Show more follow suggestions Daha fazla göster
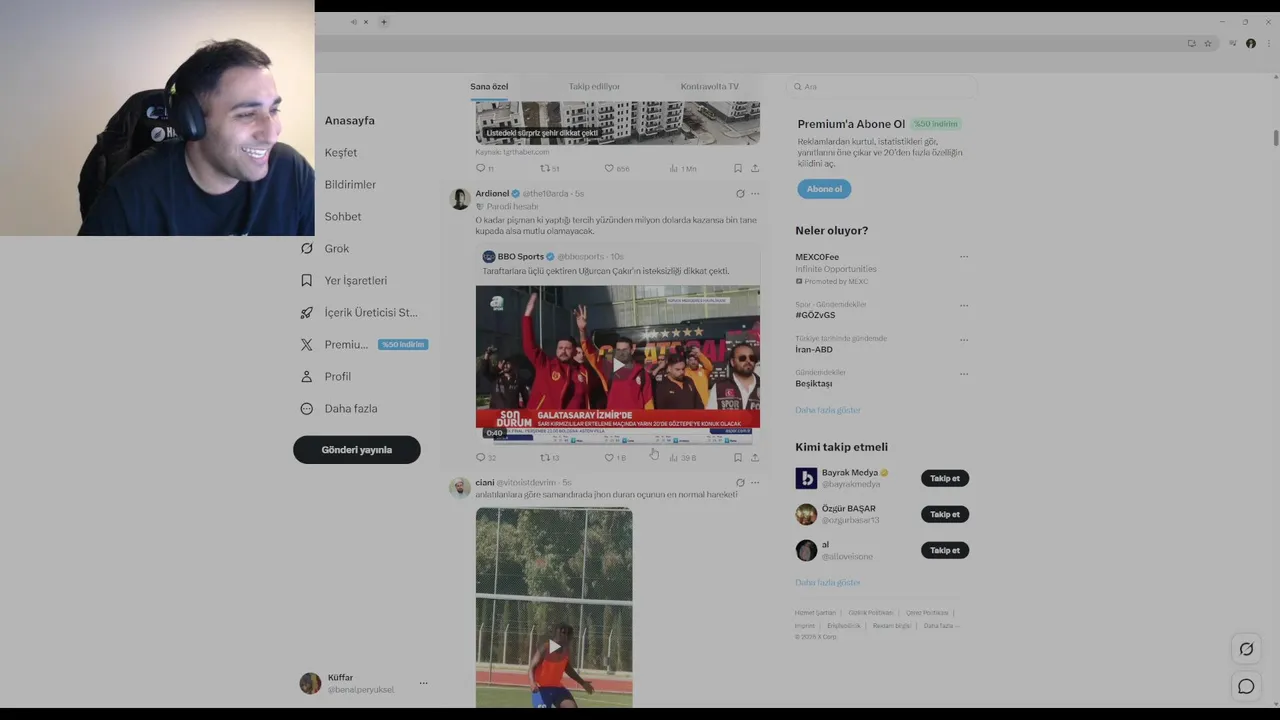Viewport: 1280px width, 720px height. [828, 582]
